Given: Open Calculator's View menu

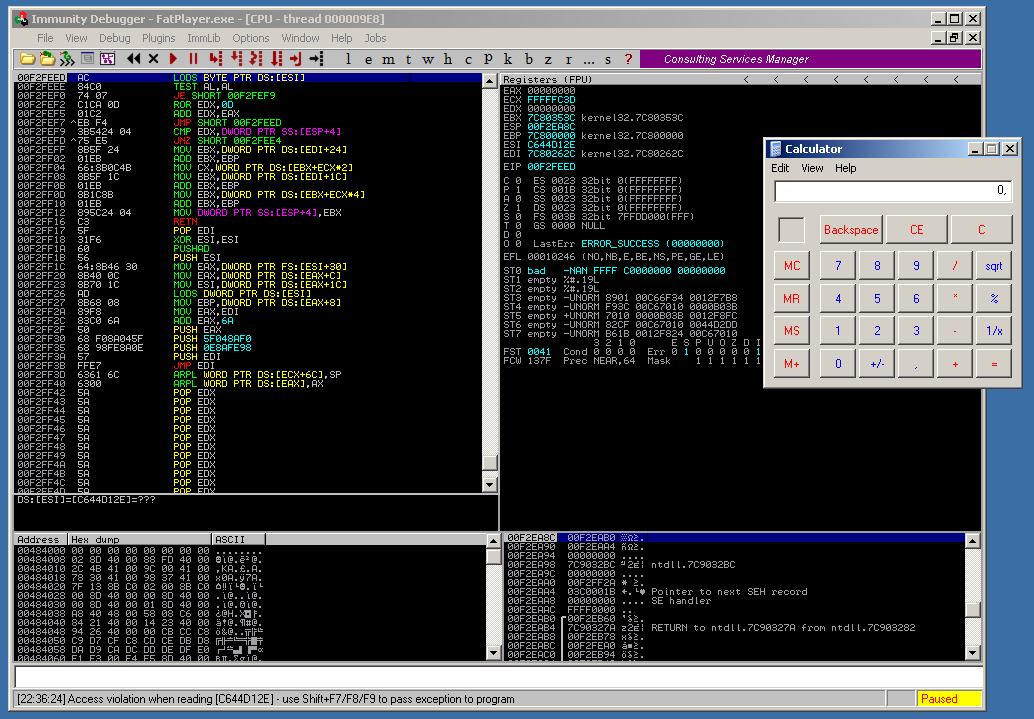Looking at the screenshot, I should [812, 168].
